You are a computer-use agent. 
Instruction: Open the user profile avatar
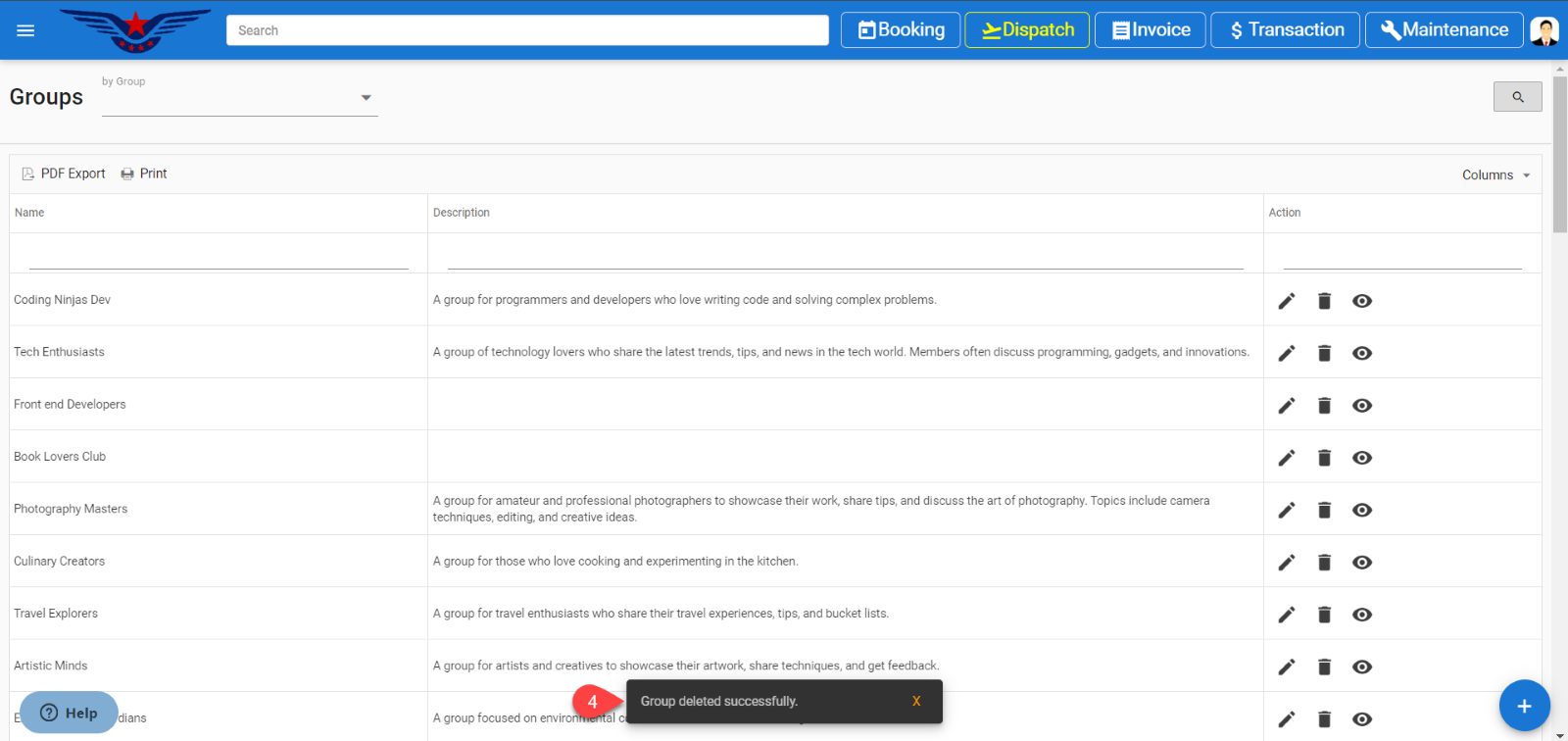click(1544, 31)
